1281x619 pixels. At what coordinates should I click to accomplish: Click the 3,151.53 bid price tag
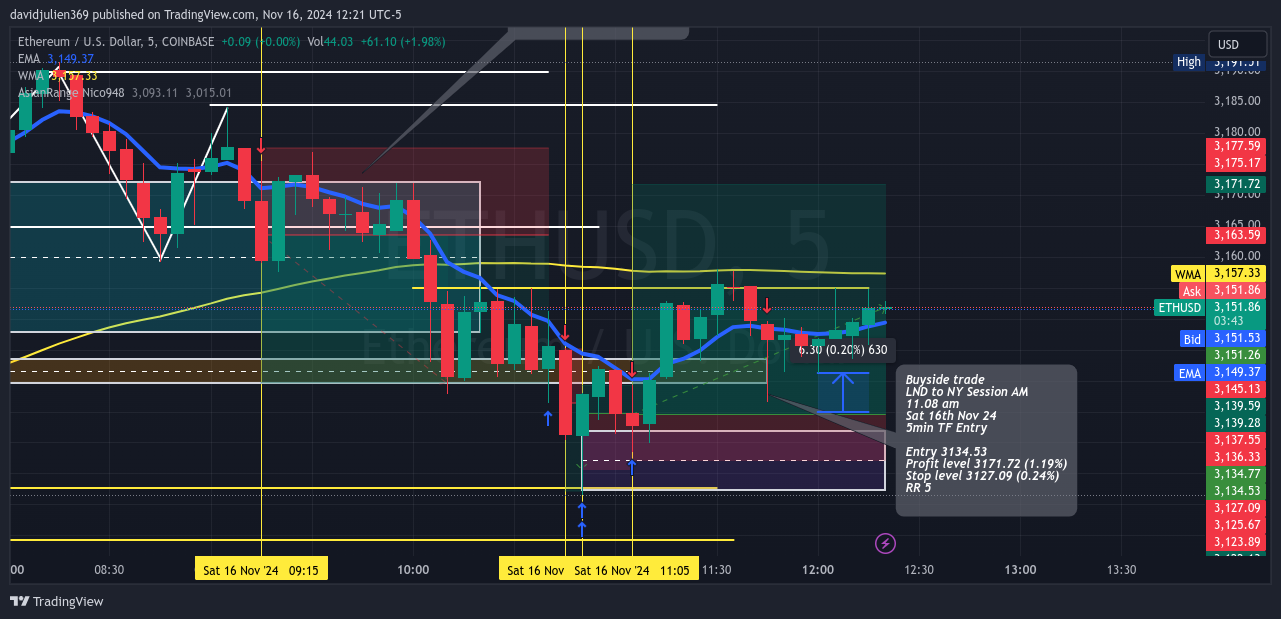pos(1236,340)
